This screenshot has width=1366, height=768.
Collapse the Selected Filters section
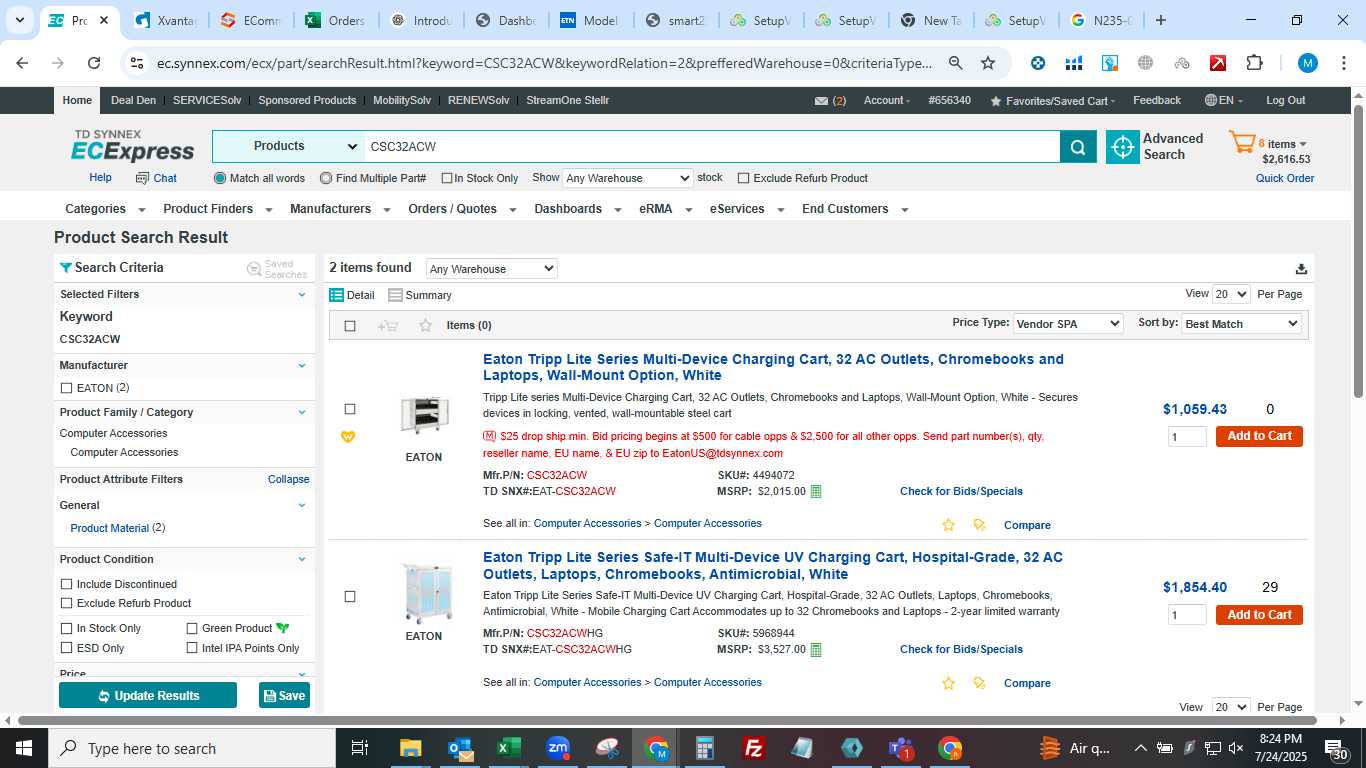tap(302, 294)
